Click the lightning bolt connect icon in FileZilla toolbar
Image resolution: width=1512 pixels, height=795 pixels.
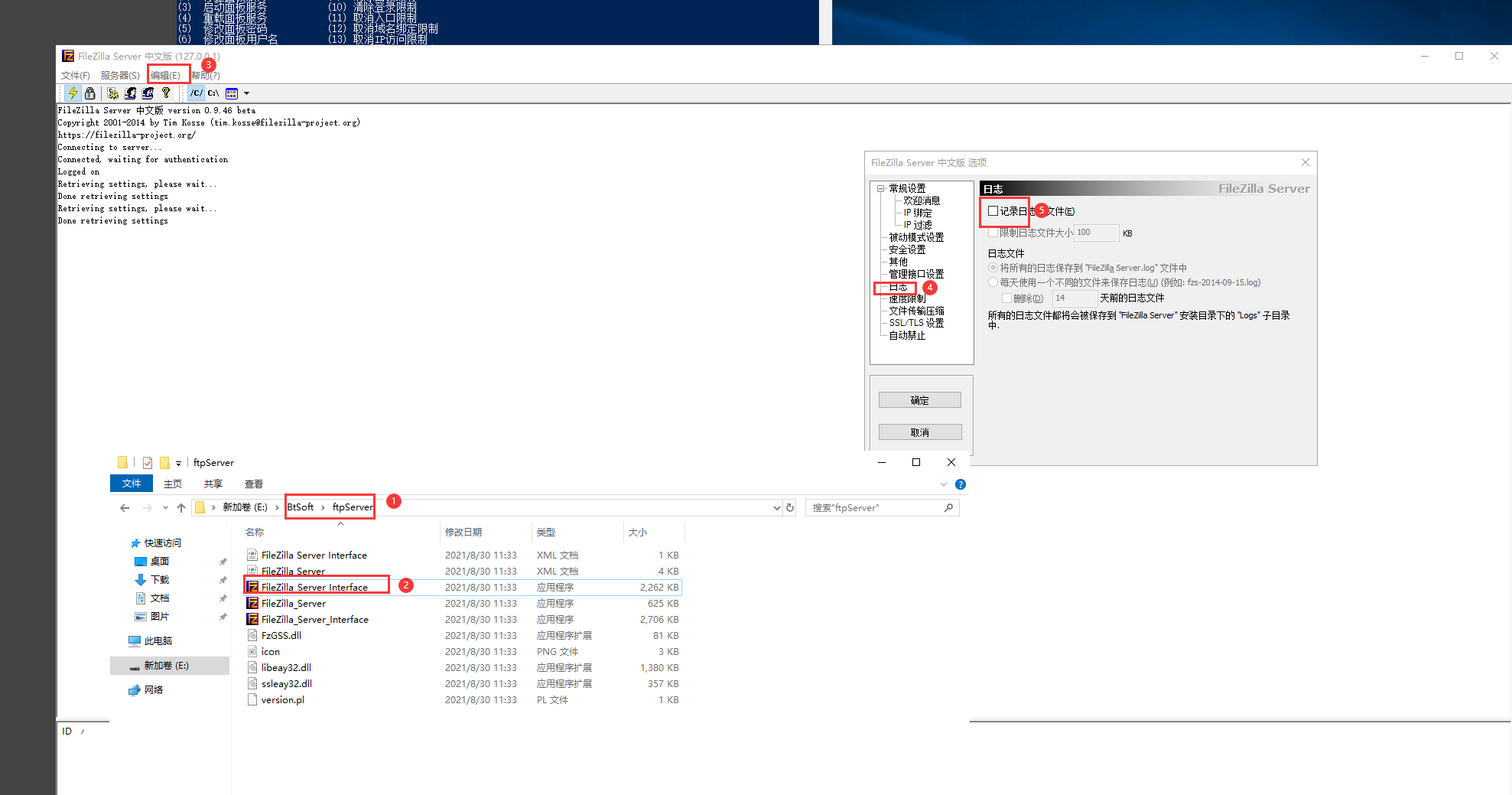pos(73,93)
